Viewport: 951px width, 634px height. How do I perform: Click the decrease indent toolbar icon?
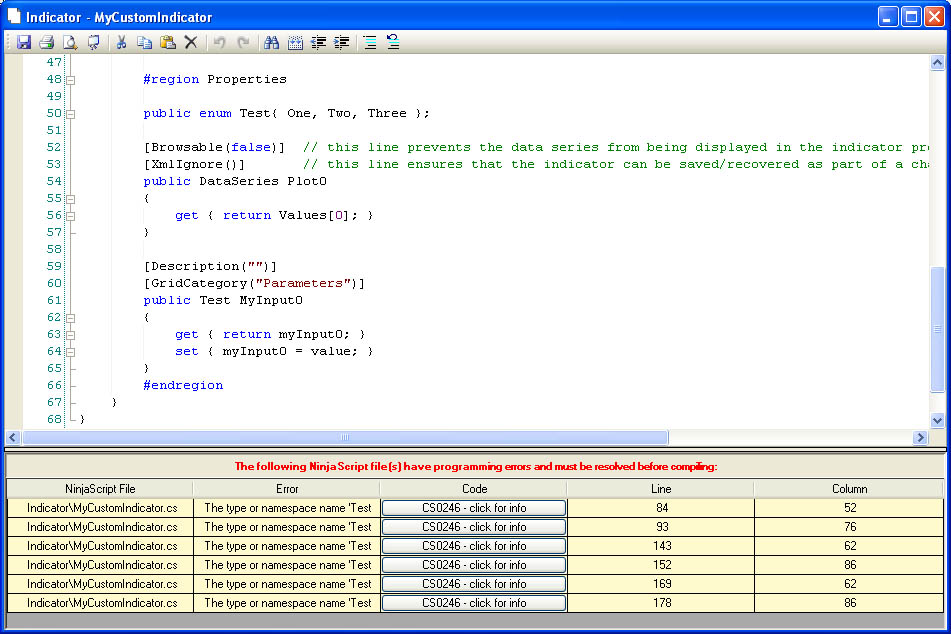coord(319,43)
